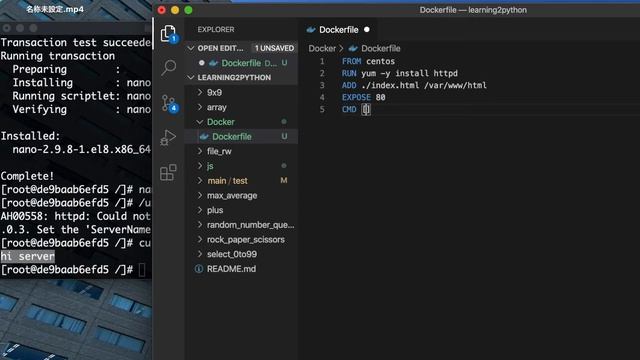
Task: Expand the rock_paper_scissors folder
Action: point(200,239)
